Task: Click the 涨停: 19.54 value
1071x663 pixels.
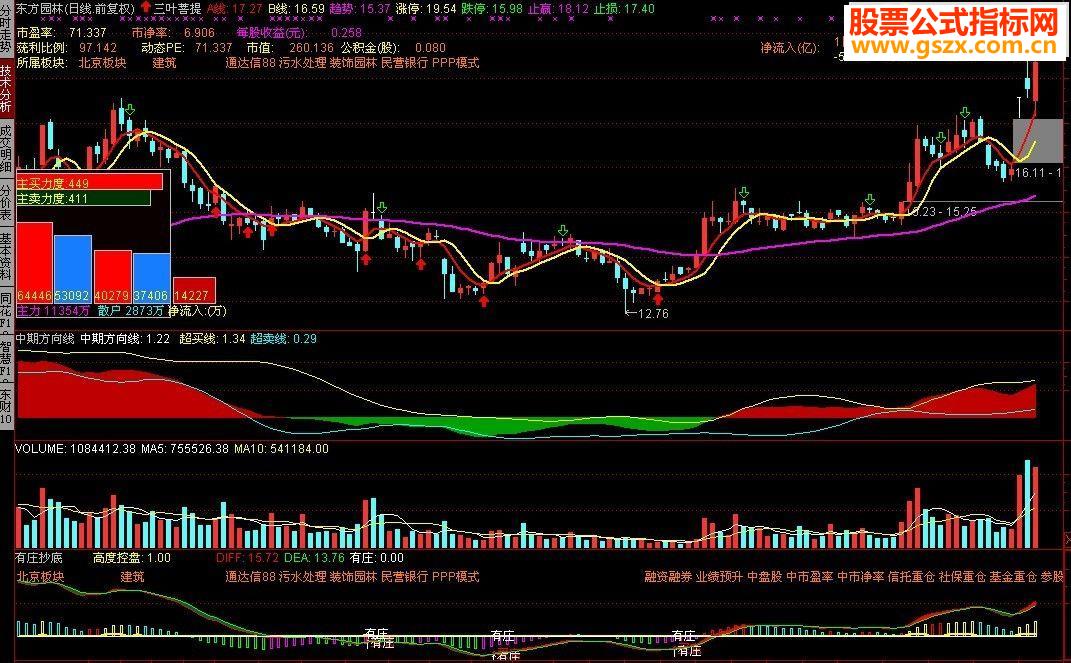Action: pos(426,9)
